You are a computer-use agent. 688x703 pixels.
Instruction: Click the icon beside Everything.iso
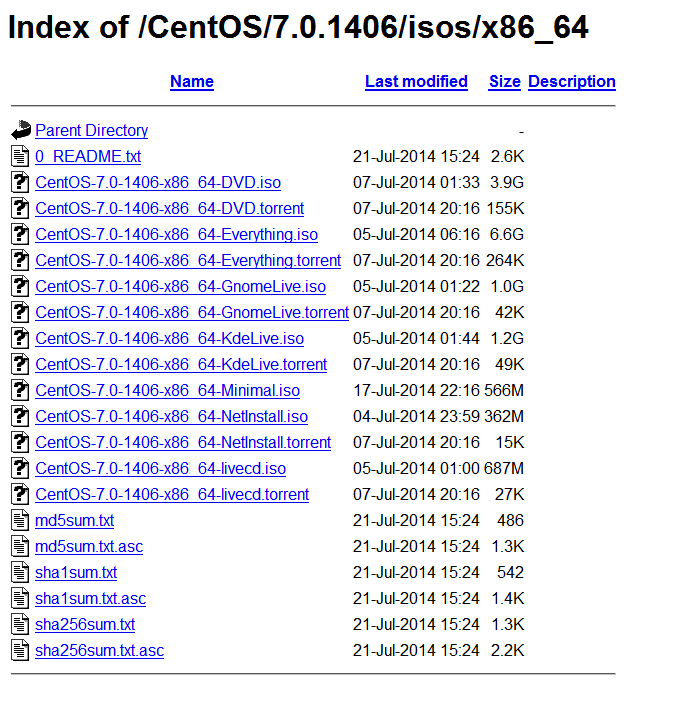pos(20,234)
